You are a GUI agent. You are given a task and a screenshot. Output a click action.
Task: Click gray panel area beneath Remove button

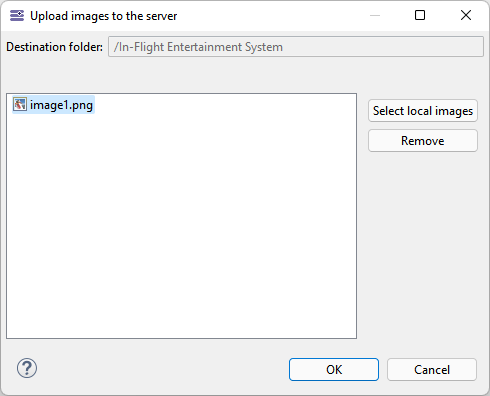[x=423, y=243]
